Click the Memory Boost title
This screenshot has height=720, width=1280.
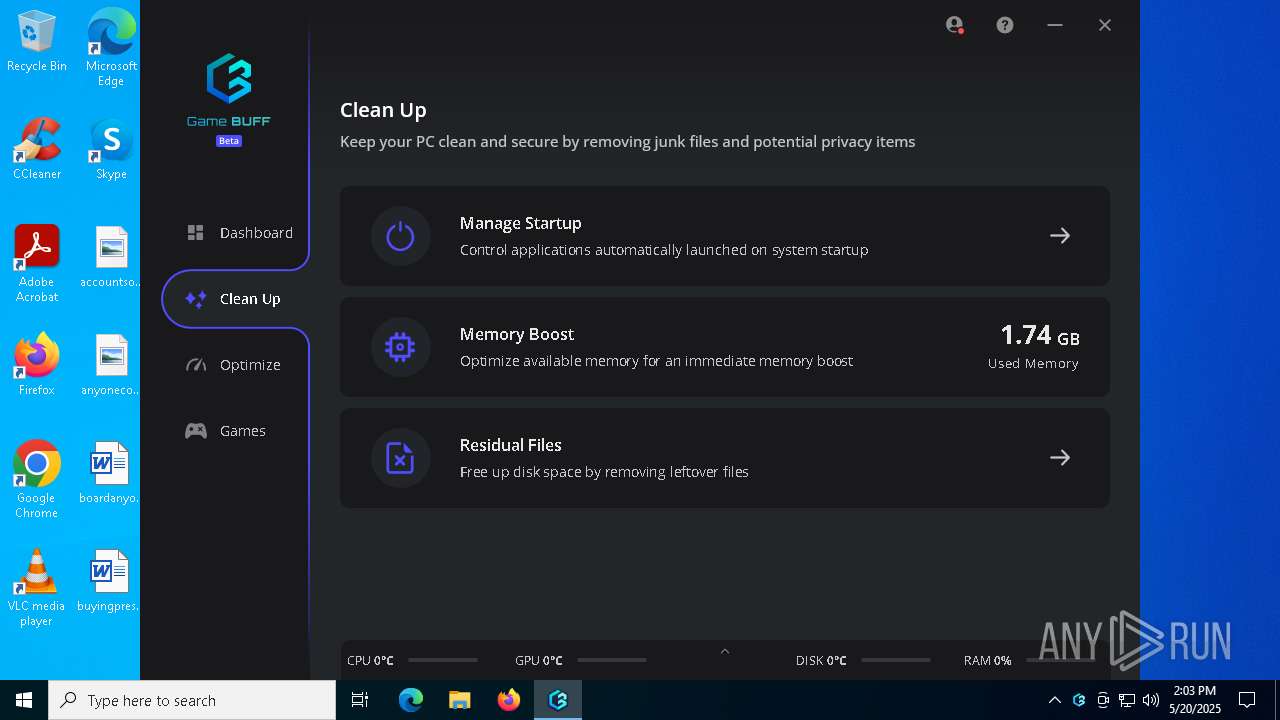point(517,334)
